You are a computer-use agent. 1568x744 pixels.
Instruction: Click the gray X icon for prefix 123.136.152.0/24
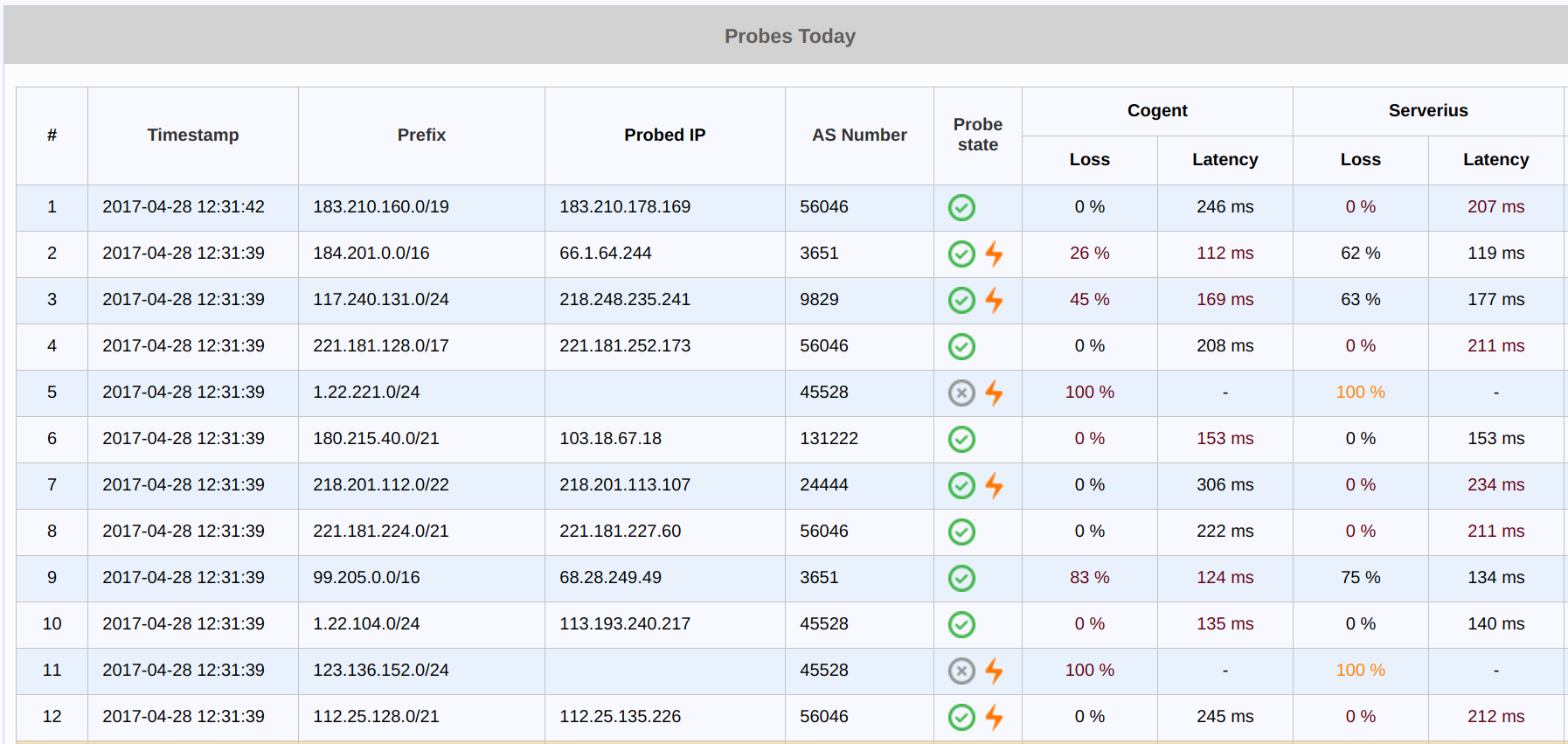click(961, 671)
